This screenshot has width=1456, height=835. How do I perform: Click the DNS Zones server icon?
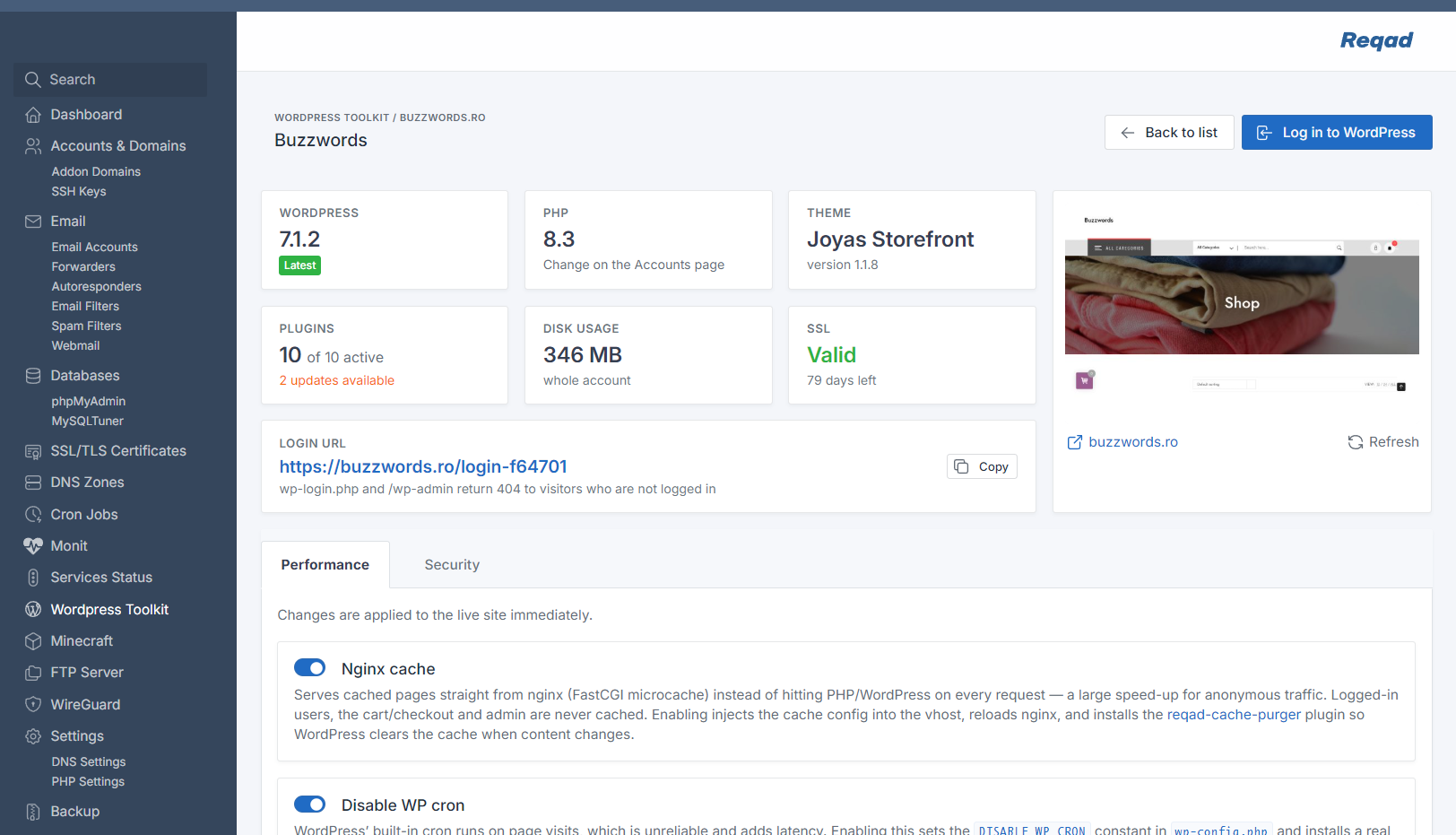click(33, 483)
